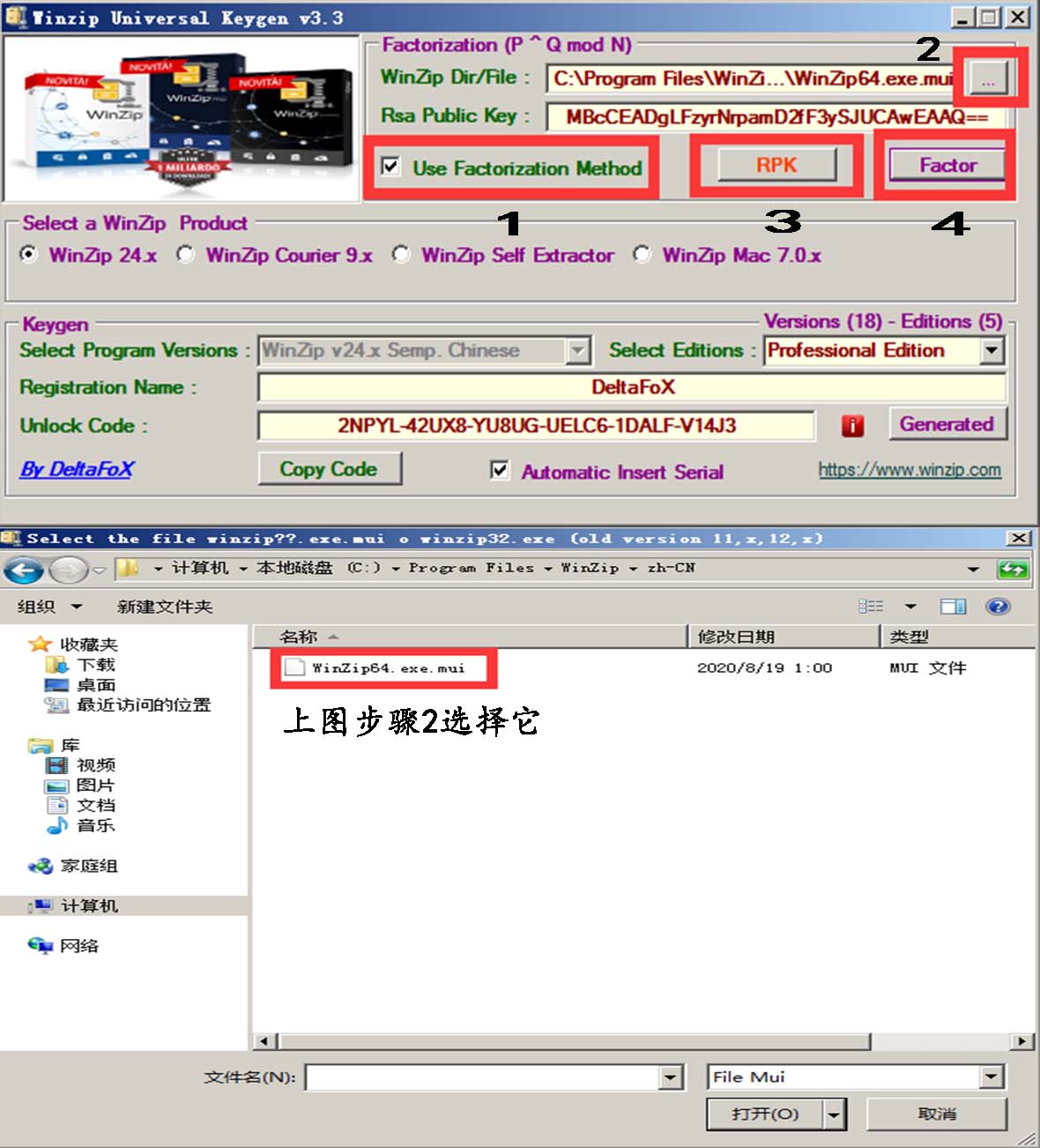Viewport: 1040px width, 1148px height.
Task: Click the refresh icon in the address bar
Action: [x=1013, y=570]
